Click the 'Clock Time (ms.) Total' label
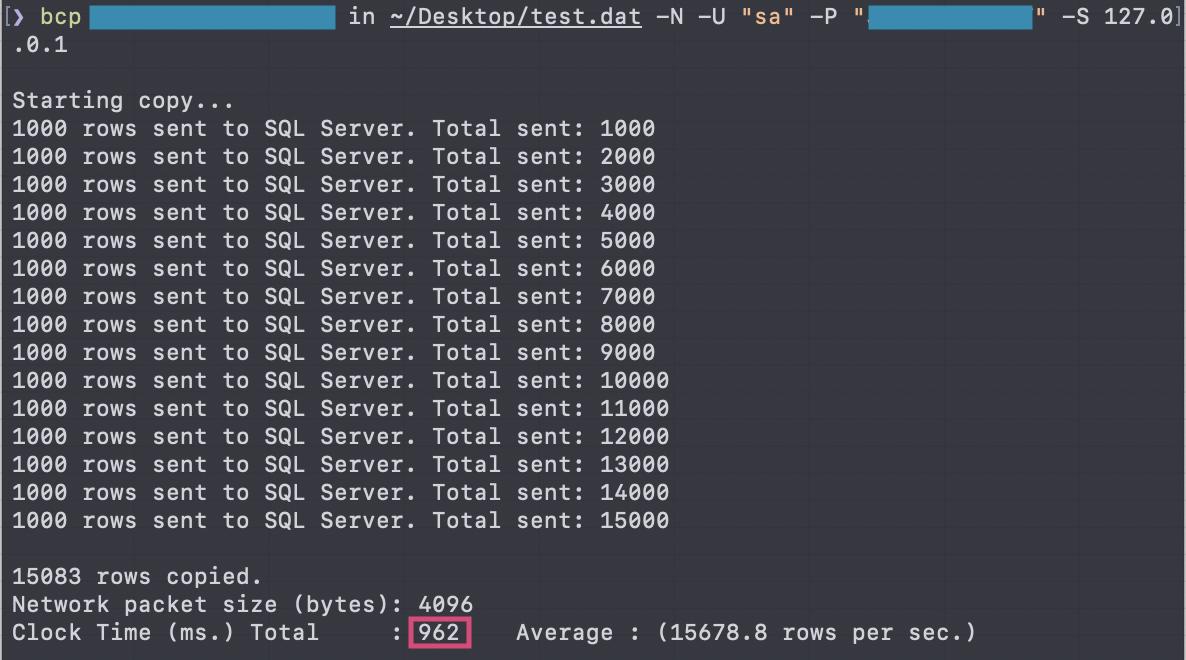1186x660 pixels. (x=165, y=633)
